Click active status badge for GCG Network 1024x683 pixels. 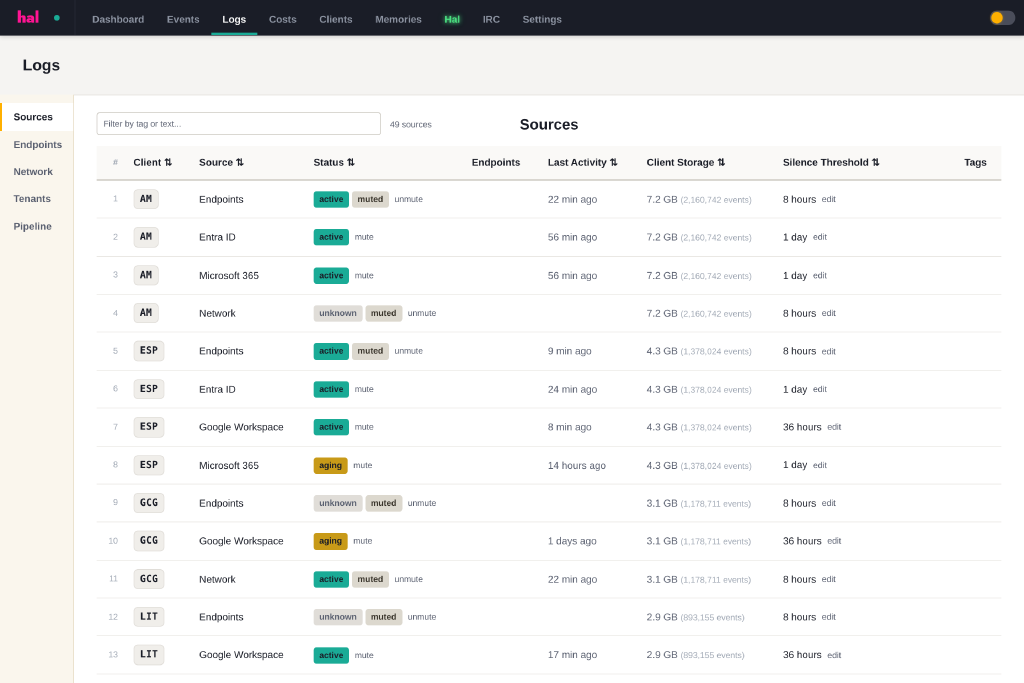coord(331,579)
